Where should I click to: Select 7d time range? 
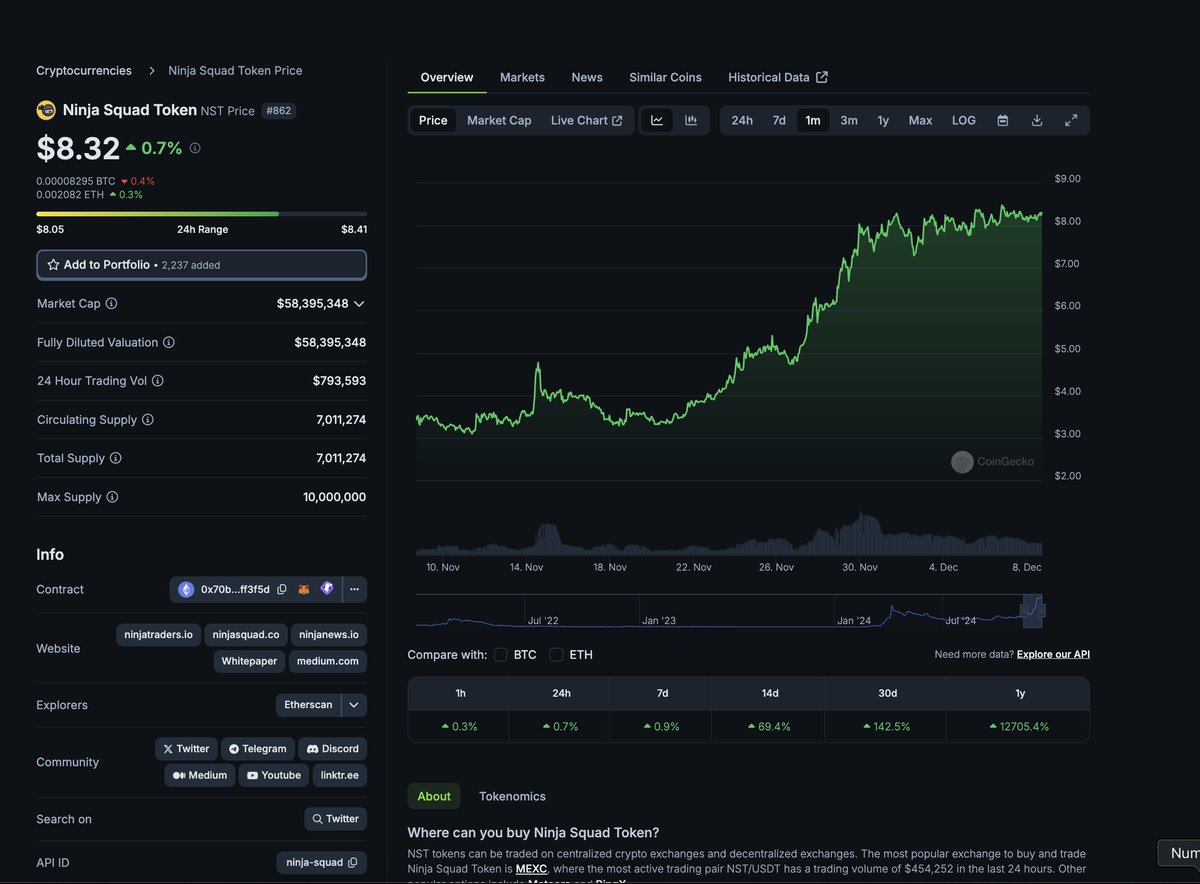click(779, 120)
